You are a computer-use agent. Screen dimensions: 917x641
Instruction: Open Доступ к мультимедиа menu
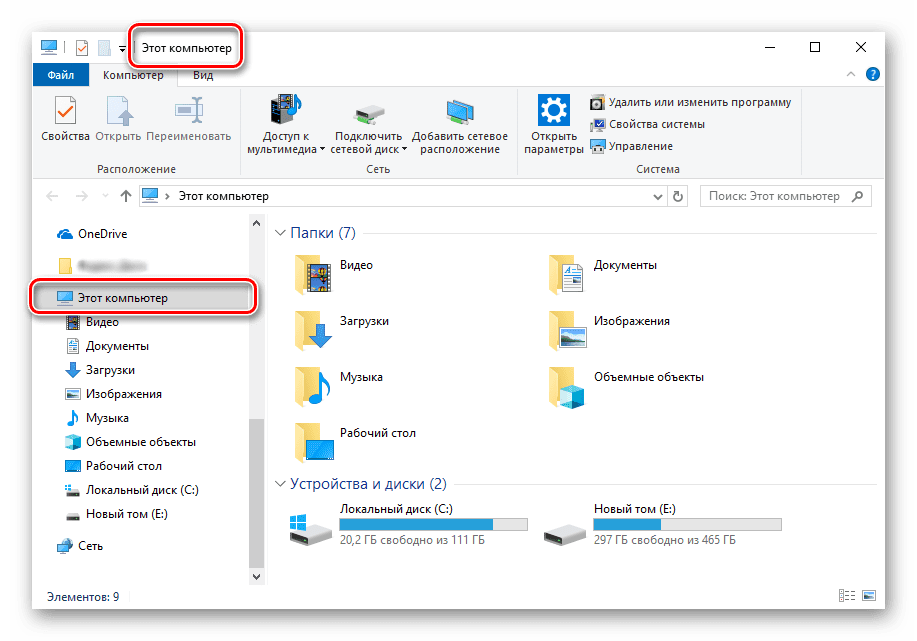pos(285,125)
